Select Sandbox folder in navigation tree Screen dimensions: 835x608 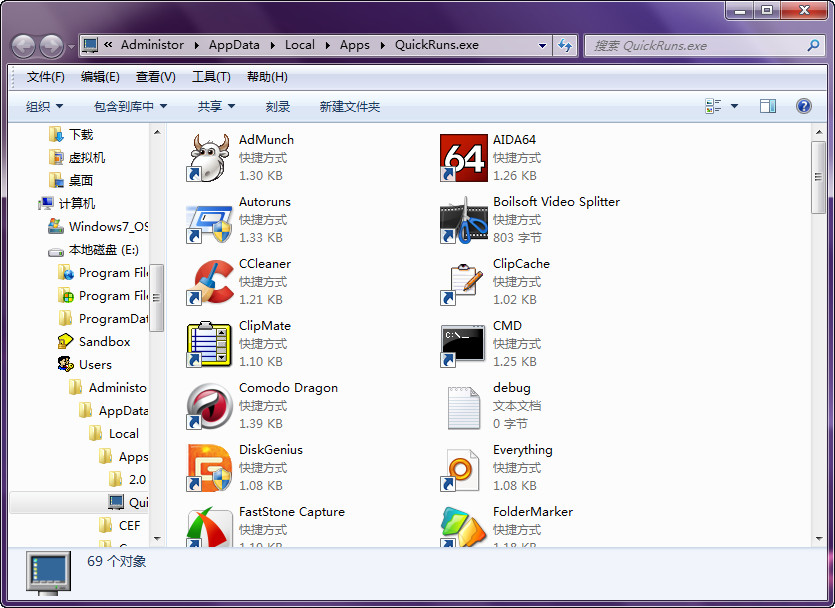(104, 341)
